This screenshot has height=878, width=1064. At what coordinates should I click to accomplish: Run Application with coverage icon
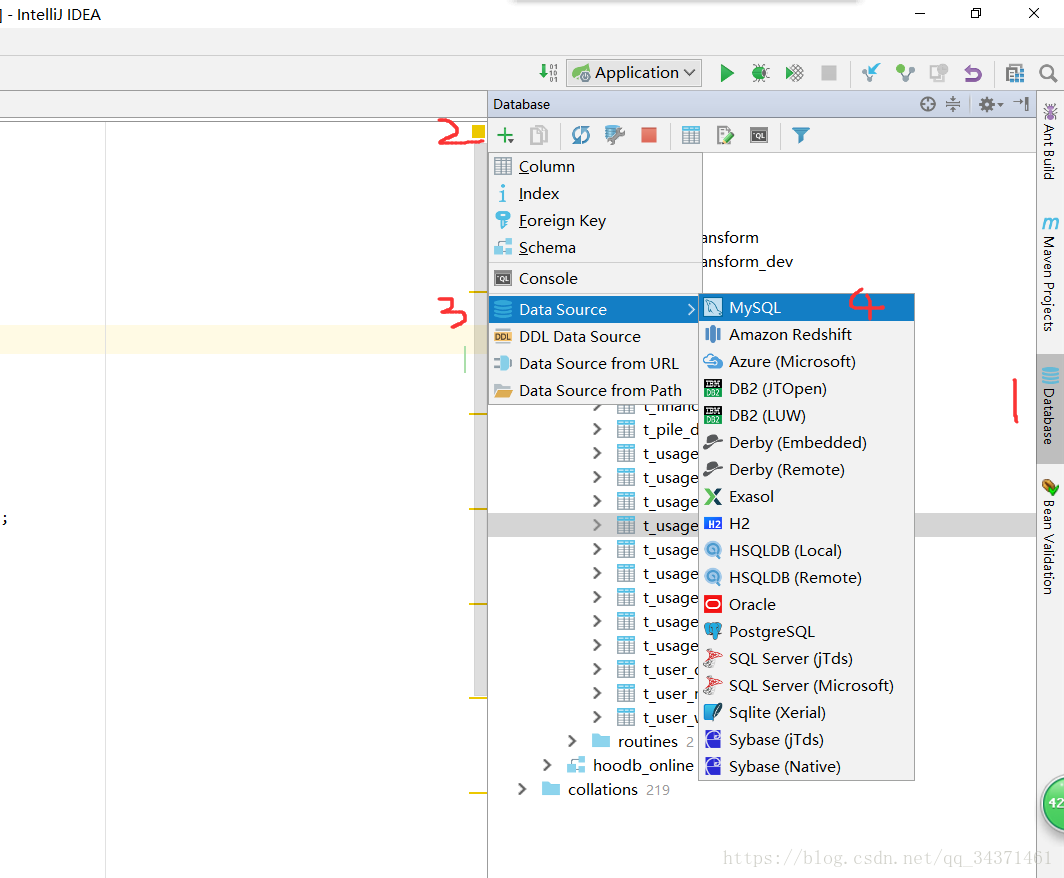[x=794, y=73]
